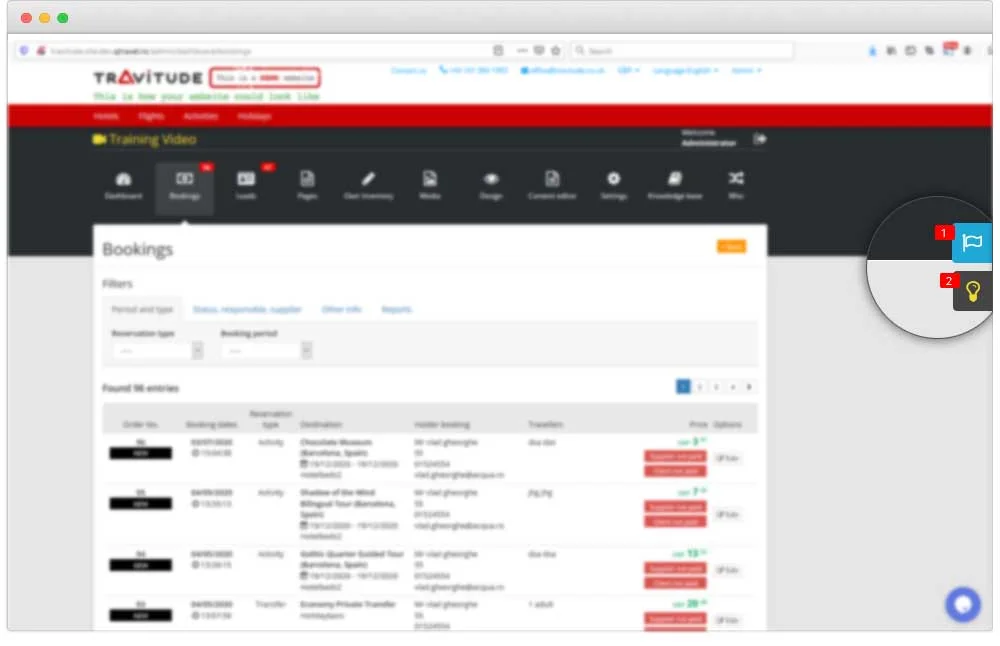Click the Activities menu item
1000x646 pixels.
(x=200, y=116)
